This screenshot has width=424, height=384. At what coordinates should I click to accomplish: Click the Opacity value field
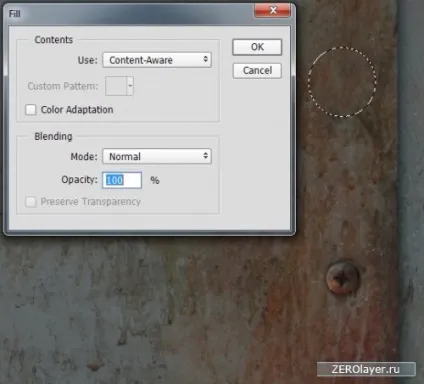(122, 180)
